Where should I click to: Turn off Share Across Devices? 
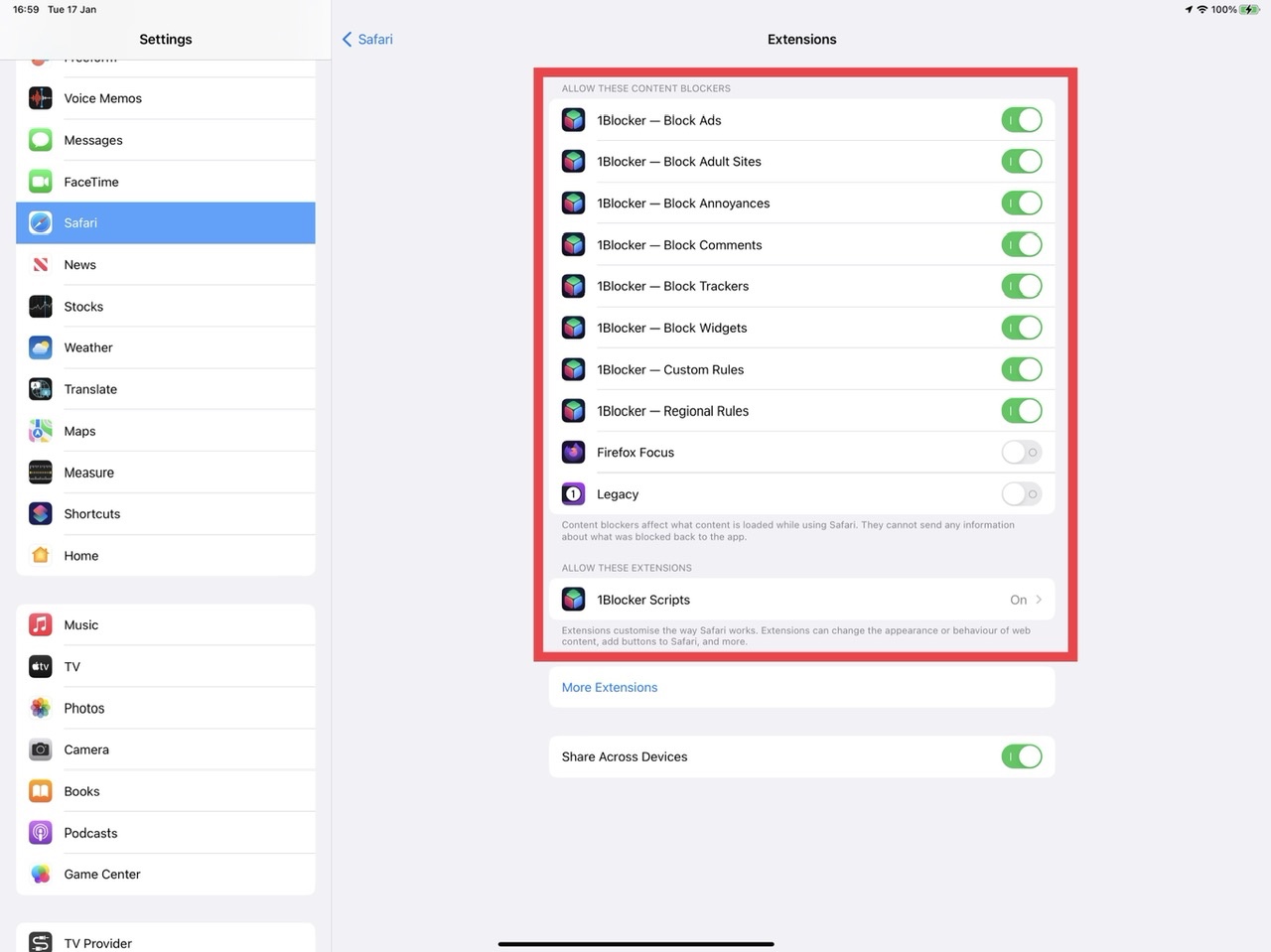tap(1022, 756)
